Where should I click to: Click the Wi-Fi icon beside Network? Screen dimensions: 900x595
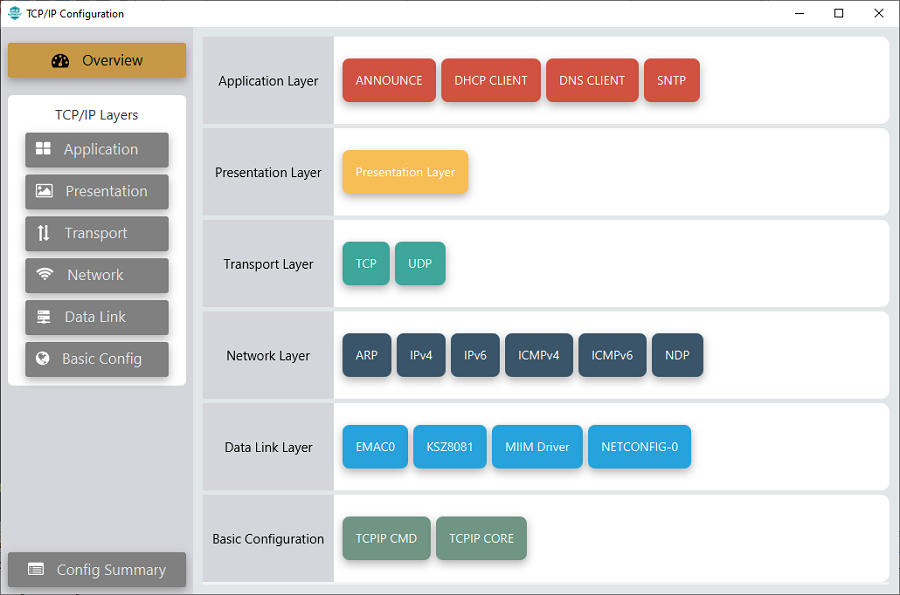pyautogui.click(x=44, y=275)
